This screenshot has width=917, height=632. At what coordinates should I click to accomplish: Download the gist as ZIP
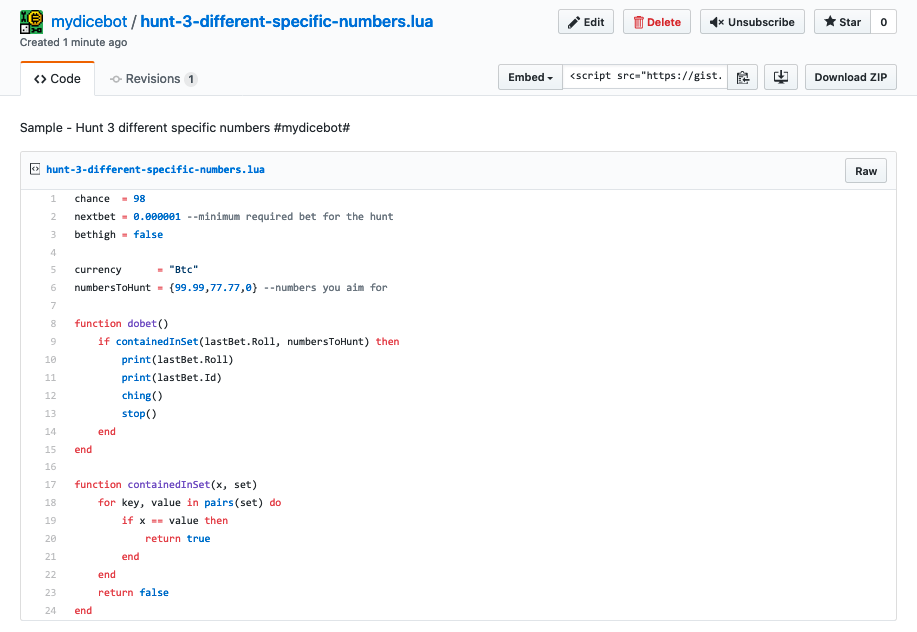851,77
